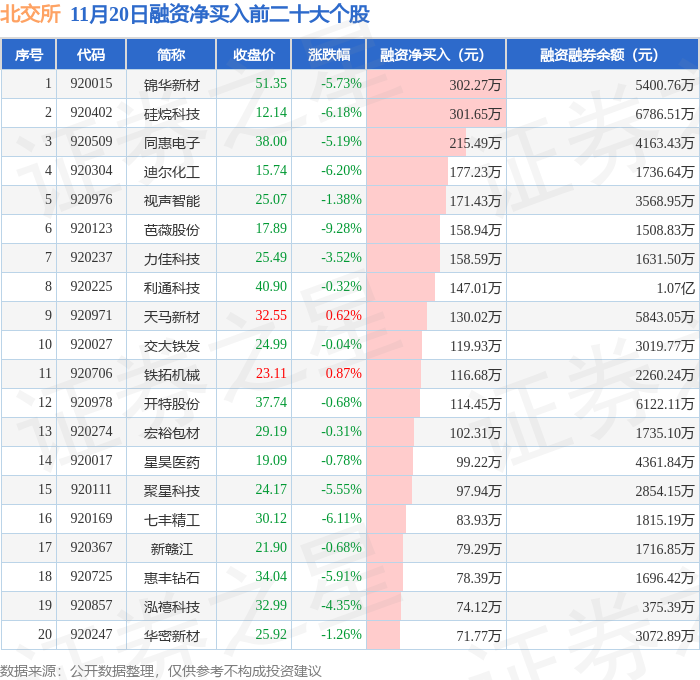
Task: Click the red 0.62% change value
Action: point(343,316)
